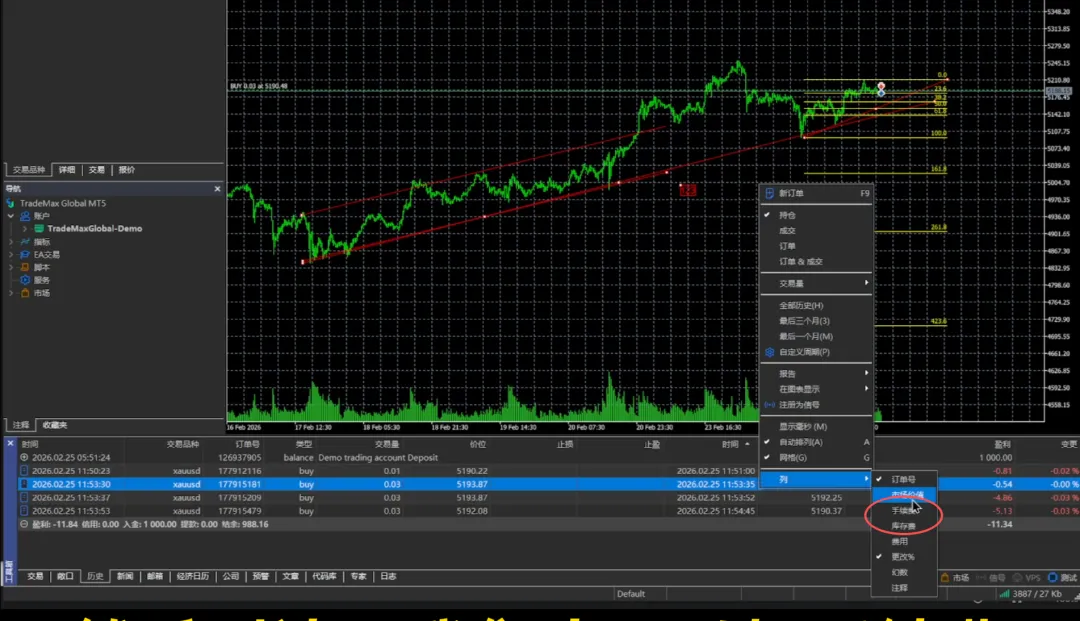Screen dimensions: 1080x621
Task: Switch to the 经济日历 tab
Action: pos(192,577)
